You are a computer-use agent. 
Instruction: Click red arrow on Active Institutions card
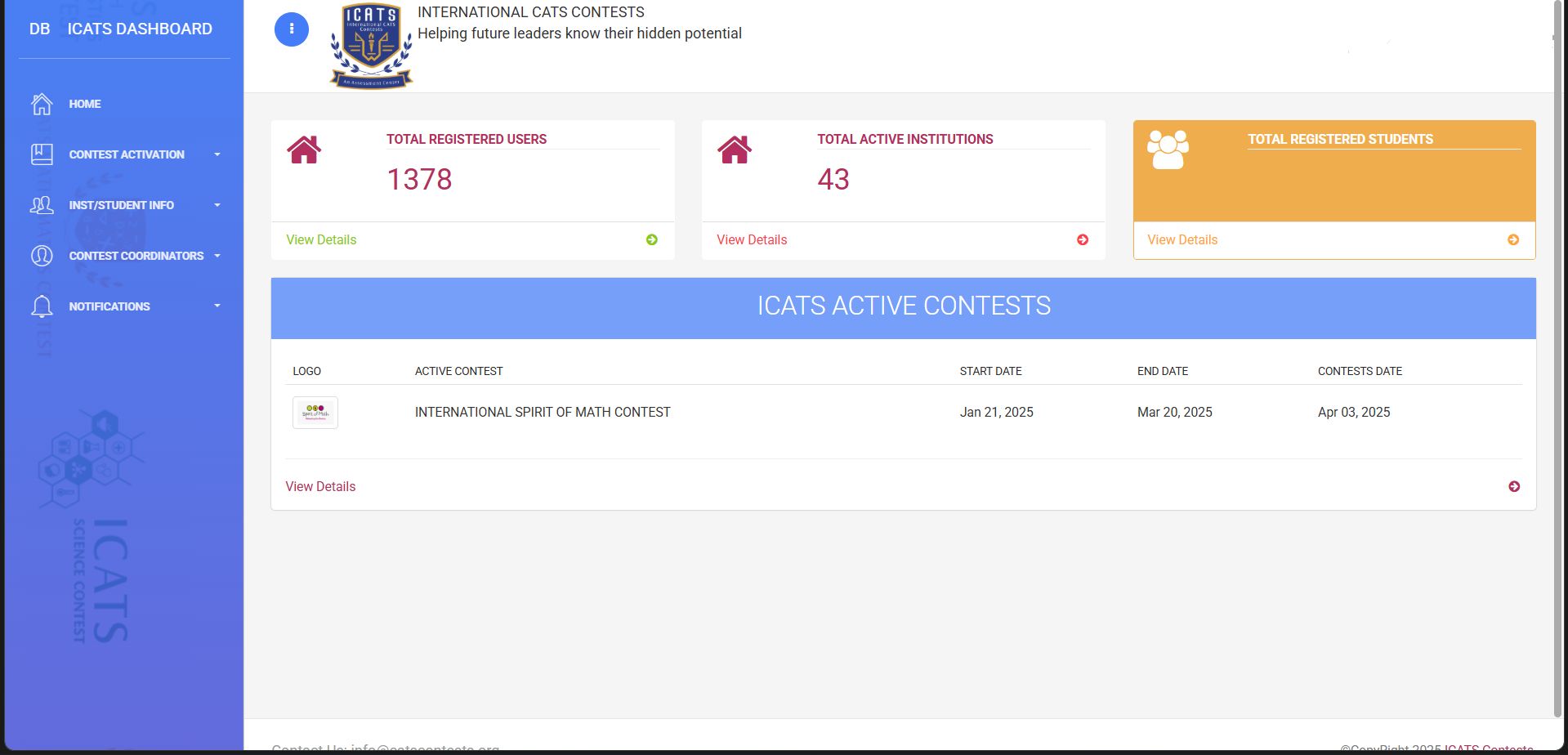point(1082,239)
